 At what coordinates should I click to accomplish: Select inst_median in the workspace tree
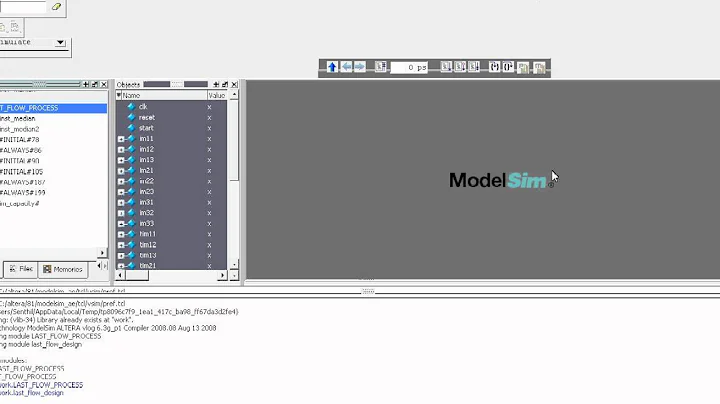[x=17, y=118]
